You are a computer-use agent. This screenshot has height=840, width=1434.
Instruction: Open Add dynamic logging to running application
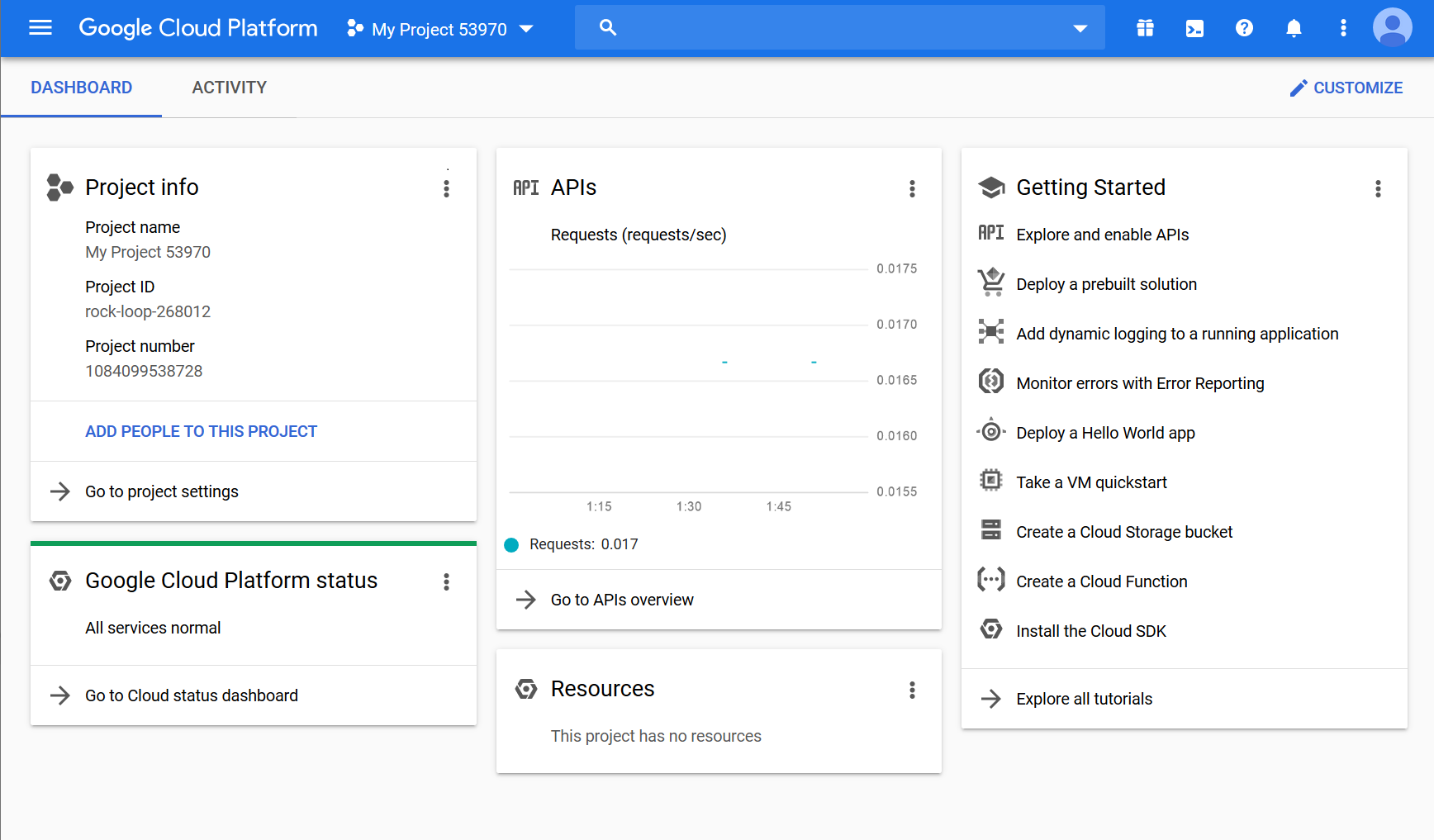click(1177, 334)
